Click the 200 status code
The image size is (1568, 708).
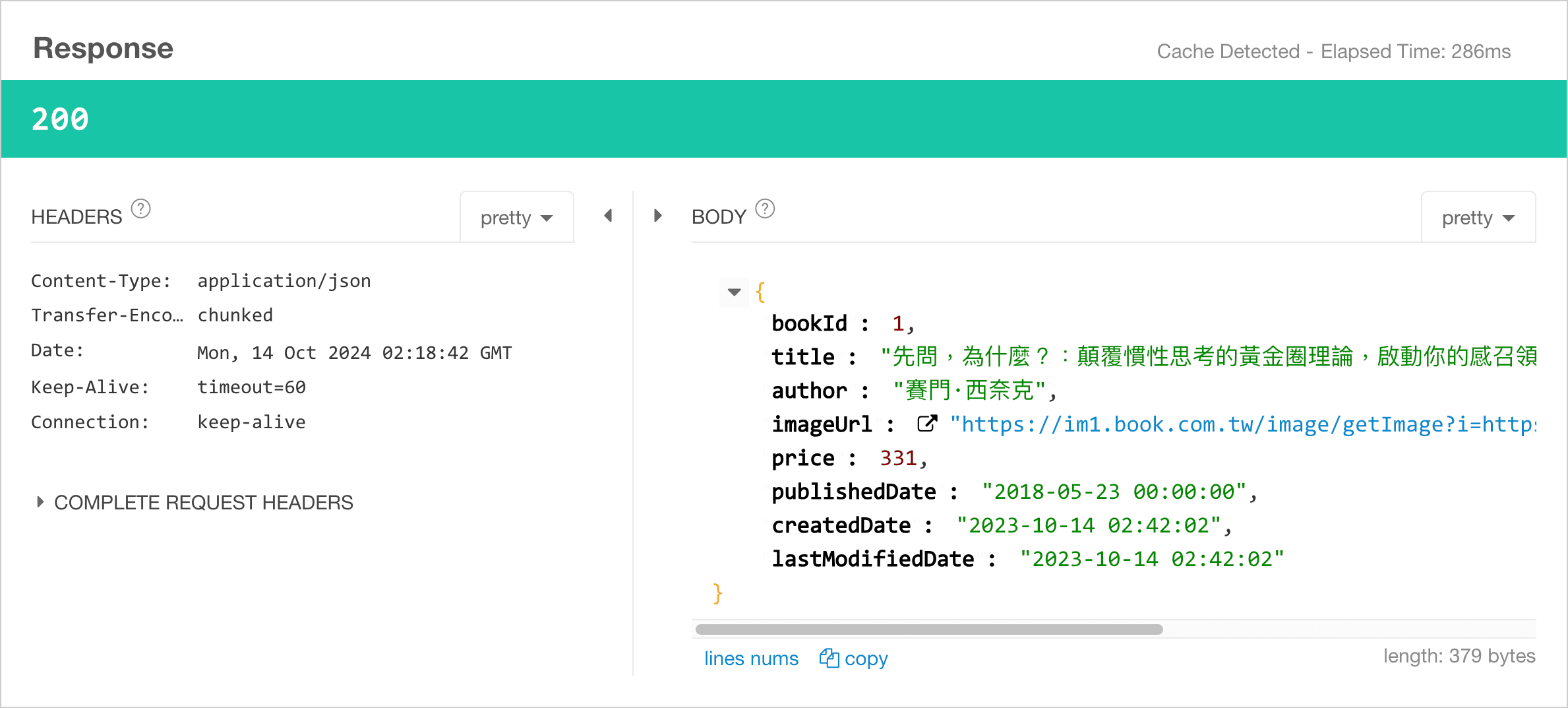pos(60,119)
